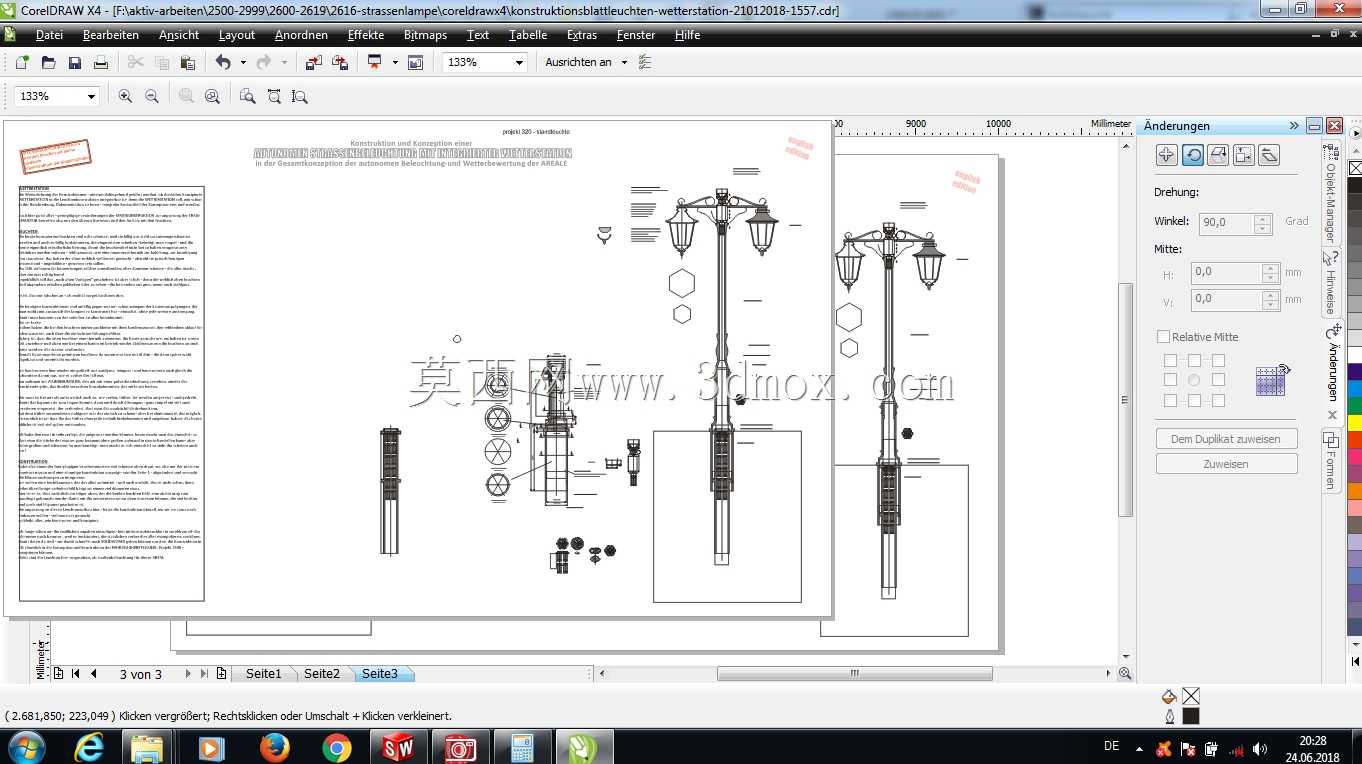Switch to Size mode in Änderungen docker
Viewport: 1362px width, 764px height.
click(x=1244, y=155)
